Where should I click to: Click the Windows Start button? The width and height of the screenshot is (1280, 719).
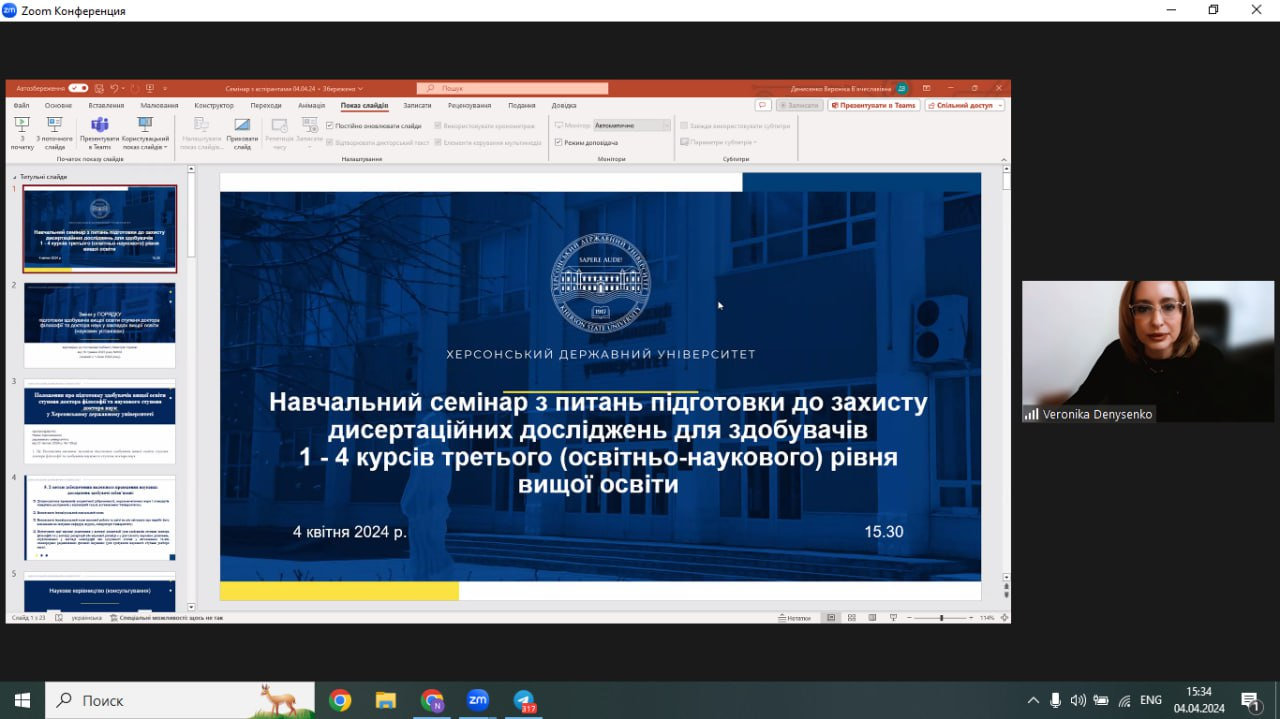pos(22,700)
